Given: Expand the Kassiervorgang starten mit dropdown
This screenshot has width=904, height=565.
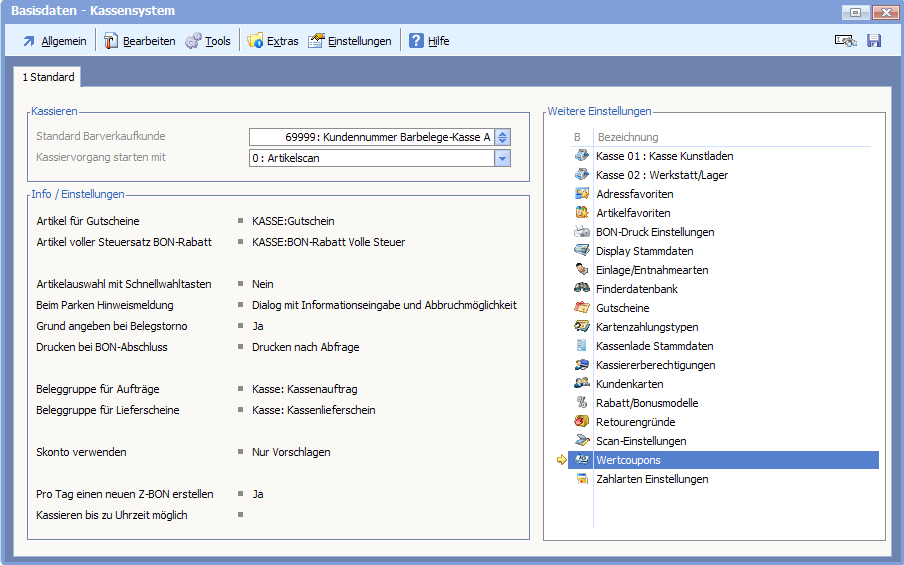Looking at the screenshot, I should pos(502,158).
